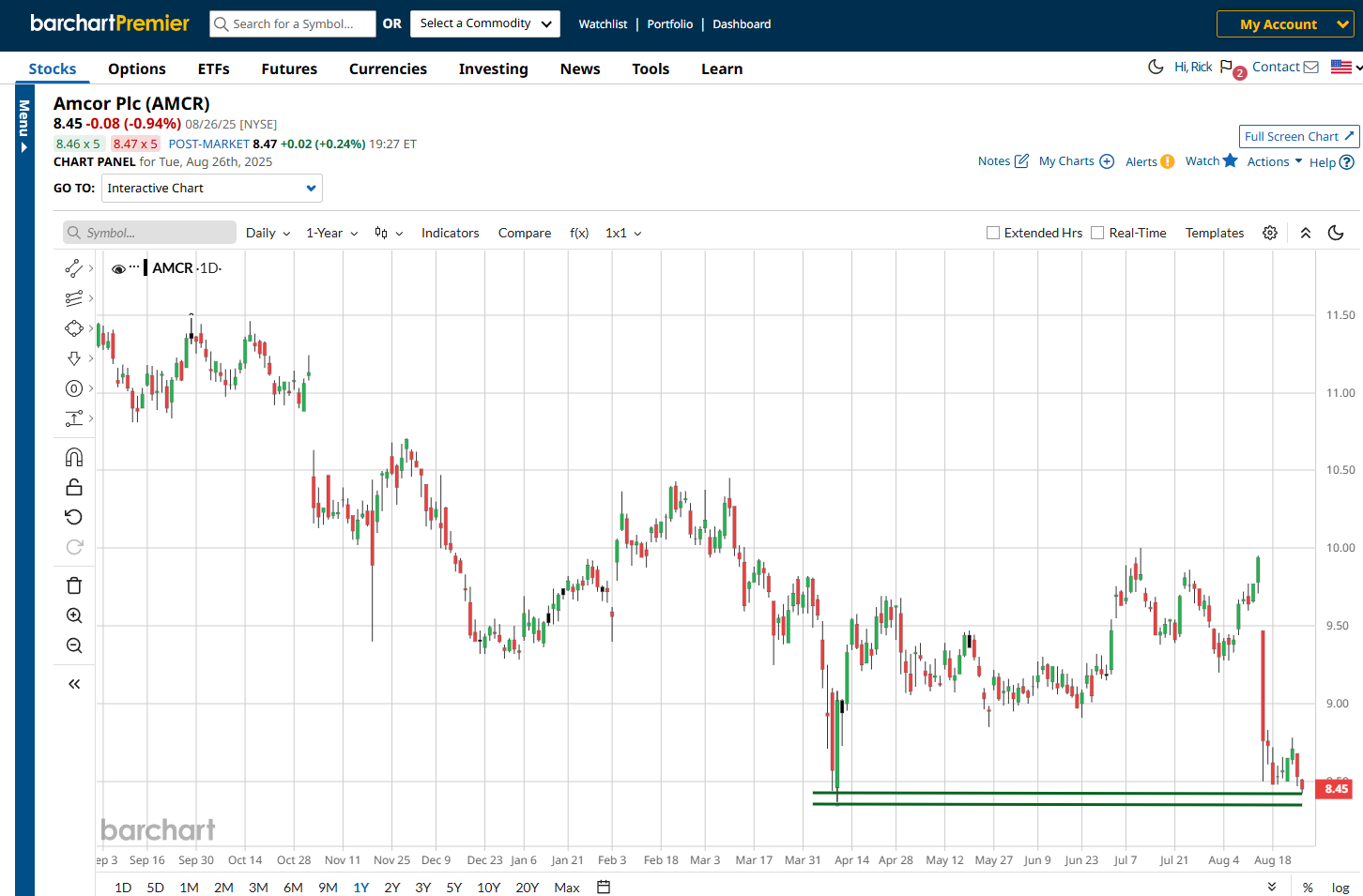Zoom in on the chart
Screen dimensions: 1363x896
(x=74, y=615)
